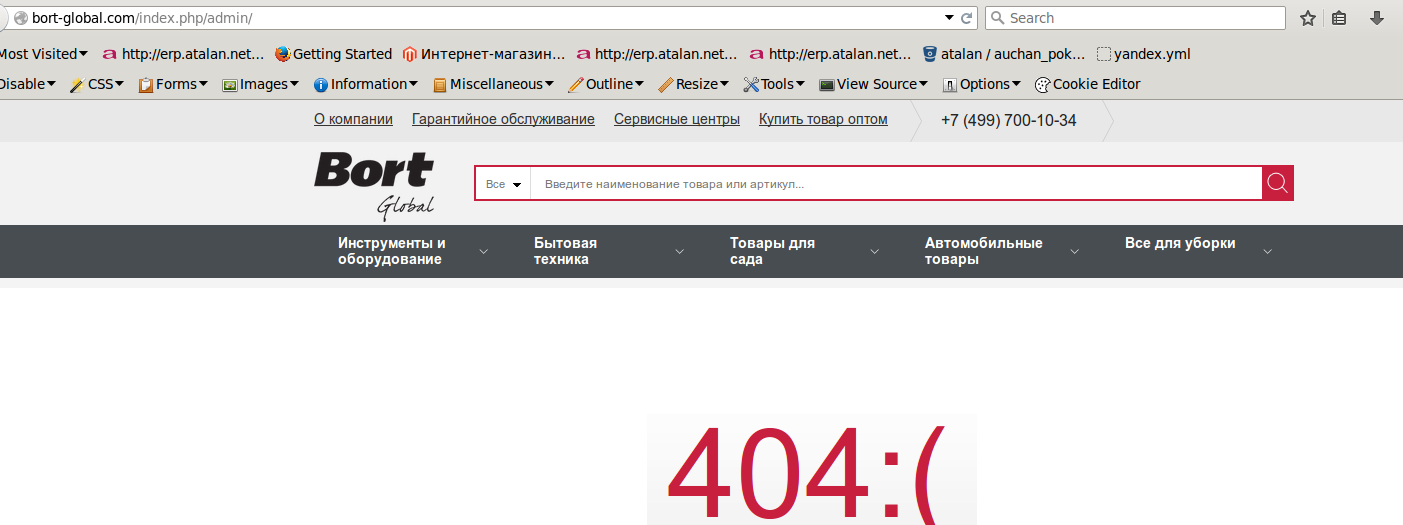This screenshot has width=1403, height=525.
Task: Open Disable menu in developer toolbar
Action: (27, 84)
